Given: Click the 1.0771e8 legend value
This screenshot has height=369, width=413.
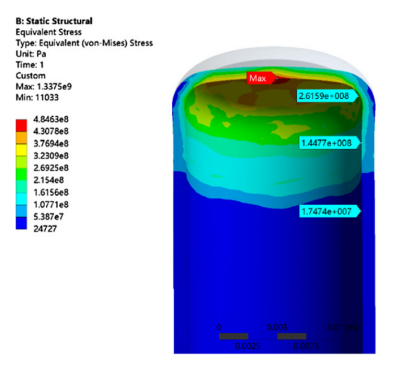Looking at the screenshot, I should tap(51, 204).
